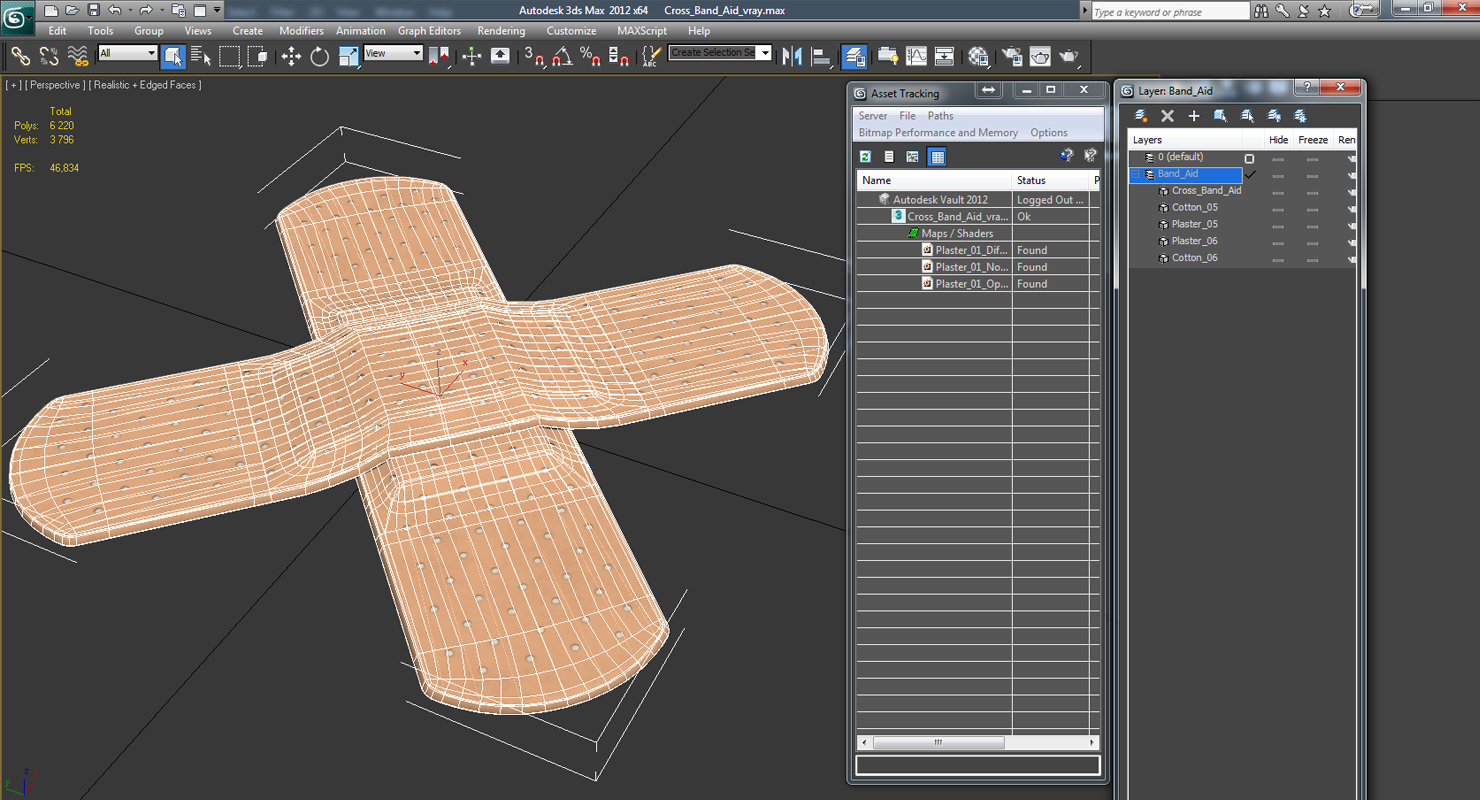Image resolution: width=1480 pixels, height=800 pixels.
Task: Toggle Window/Crossing selection mode
Action: (x=258, y=57)
